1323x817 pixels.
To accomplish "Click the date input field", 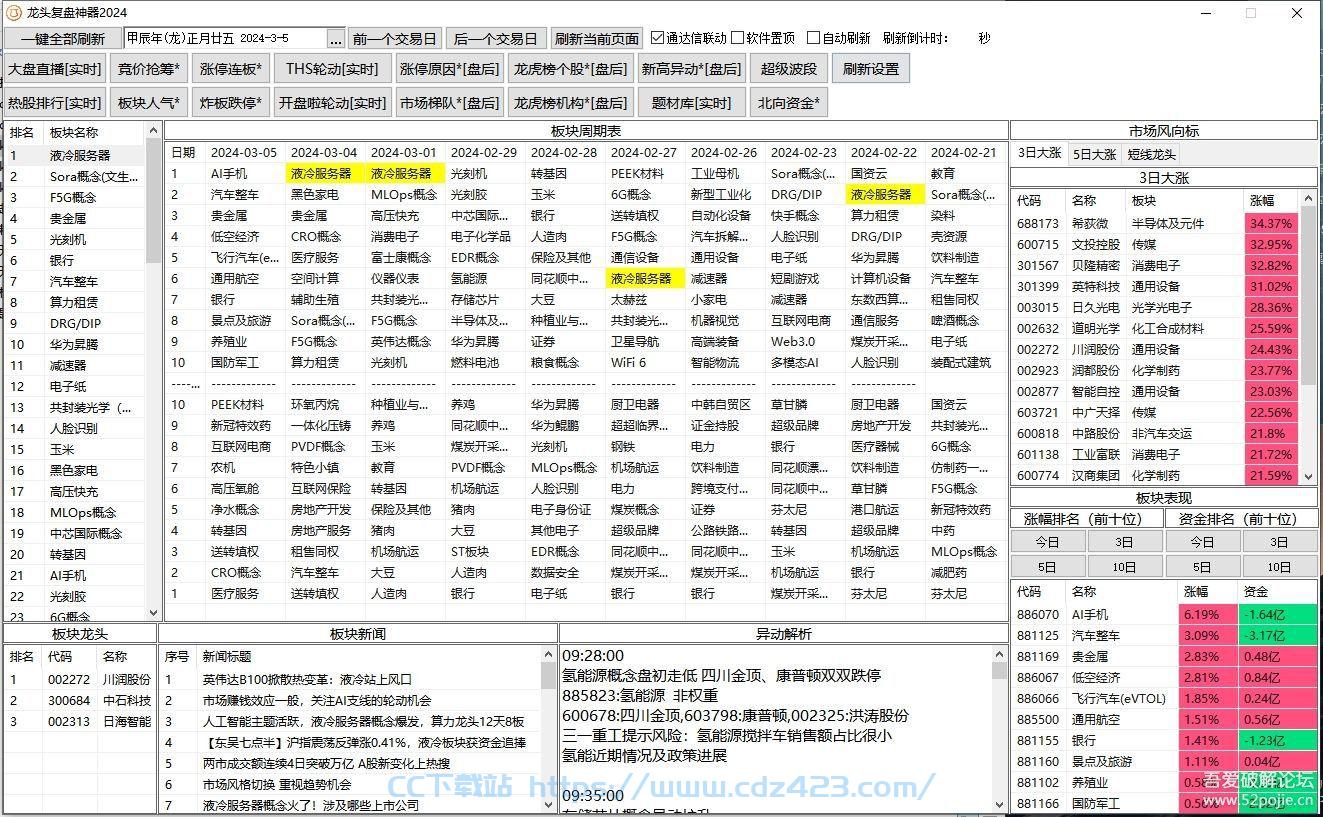I will click(226, 39).
